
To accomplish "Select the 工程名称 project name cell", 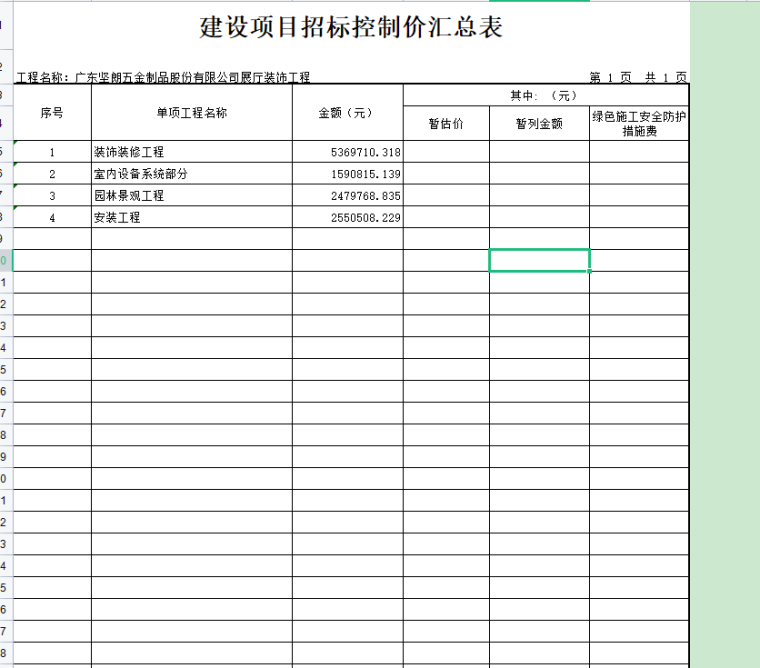I will point(164,77).
